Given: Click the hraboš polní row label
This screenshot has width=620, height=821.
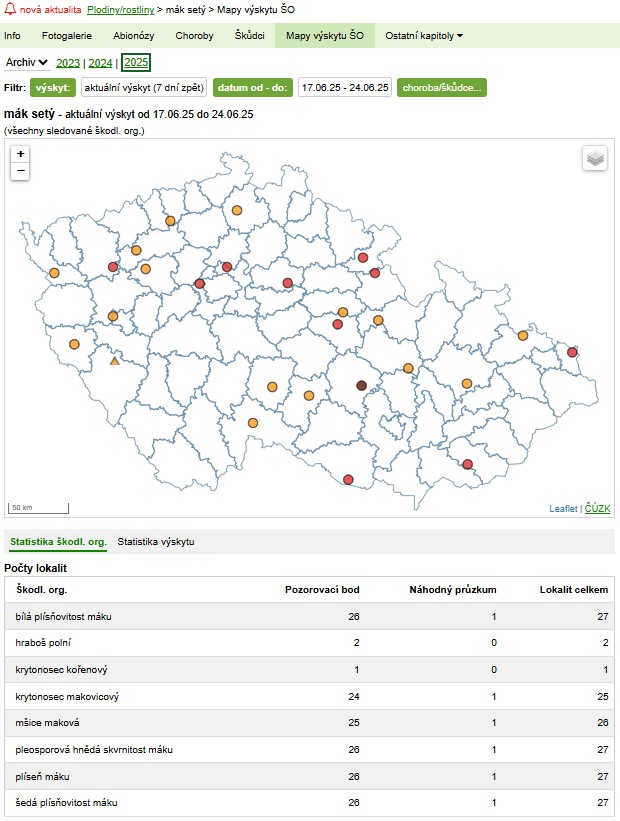Looking at the screenshot, I should [43, 642].
